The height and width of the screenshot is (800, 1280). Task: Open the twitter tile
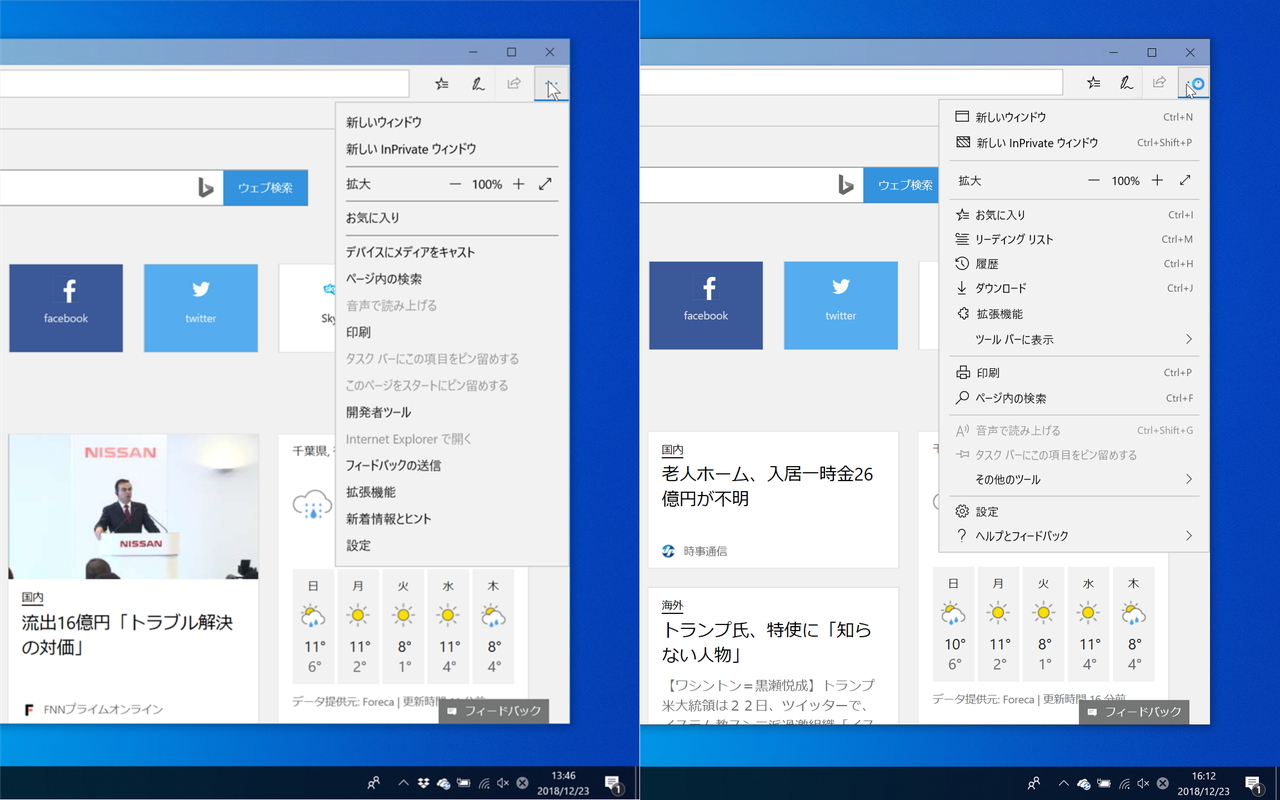200,308
